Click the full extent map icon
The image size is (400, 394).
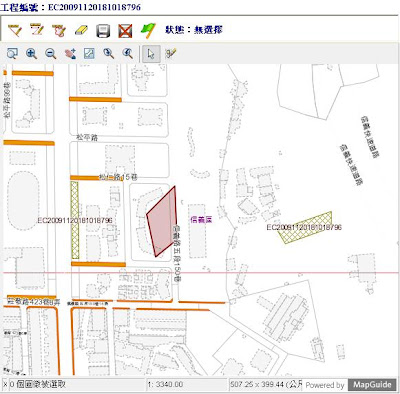tap(89, 53)
